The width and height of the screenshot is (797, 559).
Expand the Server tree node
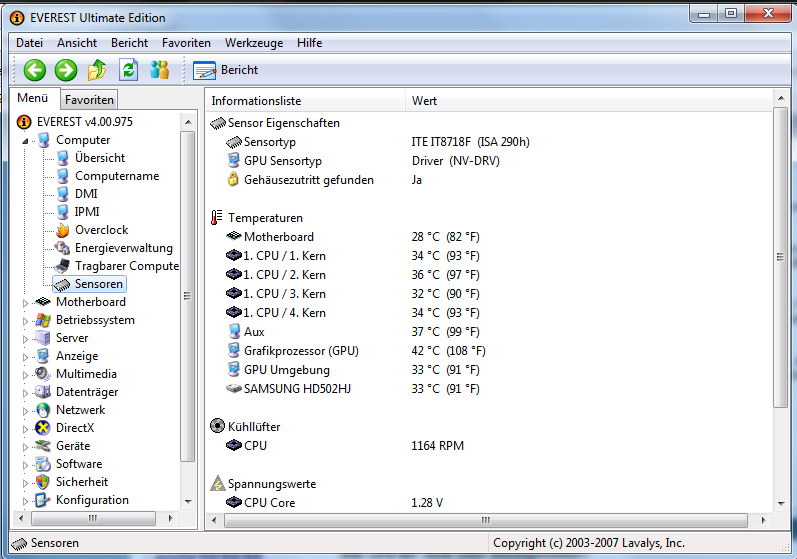pyautogui.click(x=25, y=339)
